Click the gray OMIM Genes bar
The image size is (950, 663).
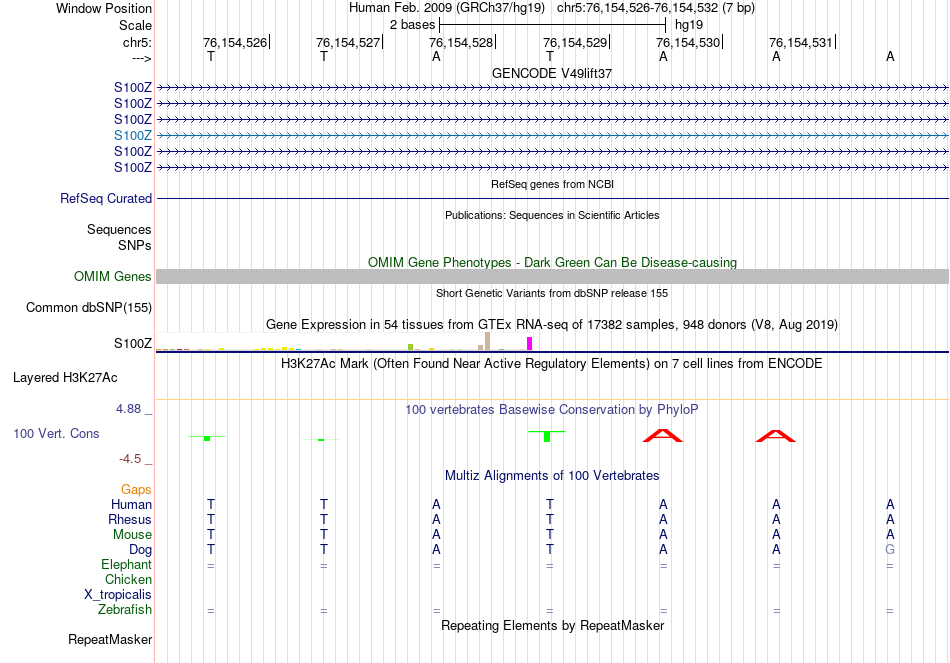point(552,276)
